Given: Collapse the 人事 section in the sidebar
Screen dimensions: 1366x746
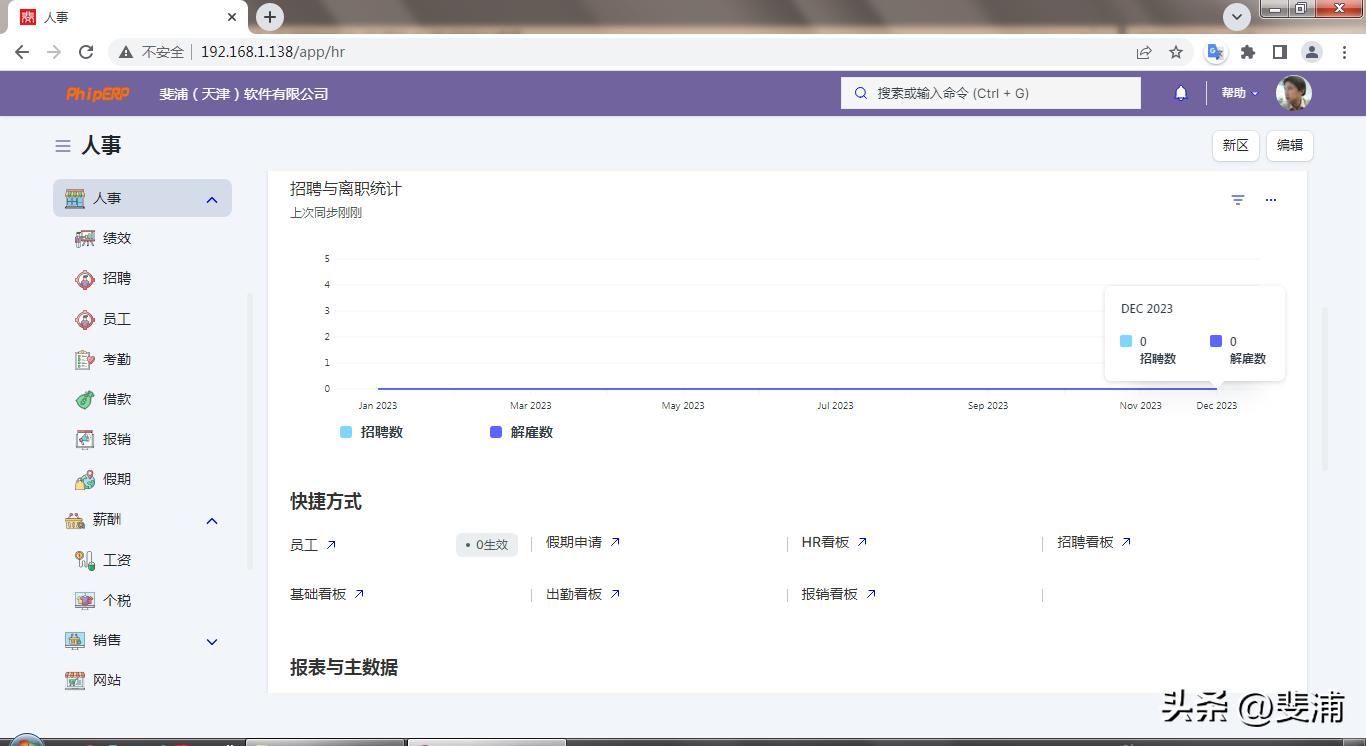Looking at the screenshot, I should click(211, 198).
